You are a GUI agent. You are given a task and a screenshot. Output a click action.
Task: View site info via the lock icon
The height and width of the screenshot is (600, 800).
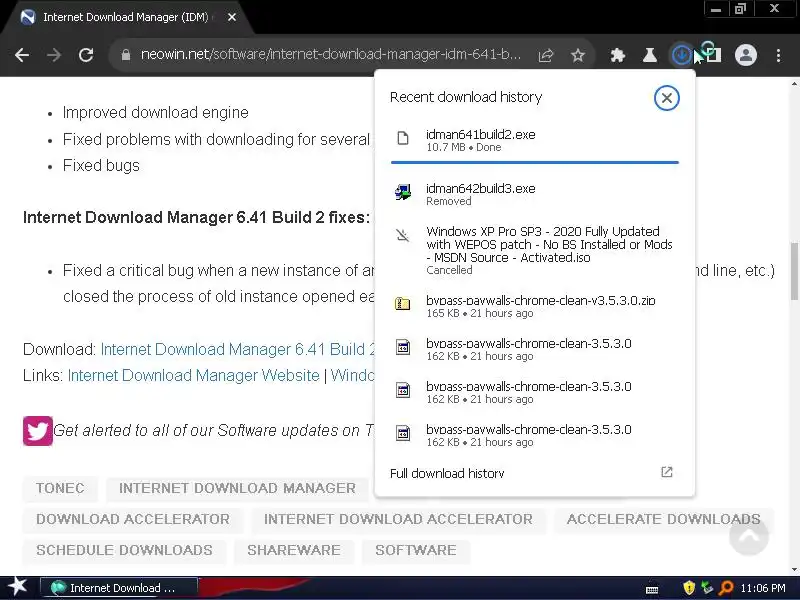pyautogui.click(x=126, y=55)
